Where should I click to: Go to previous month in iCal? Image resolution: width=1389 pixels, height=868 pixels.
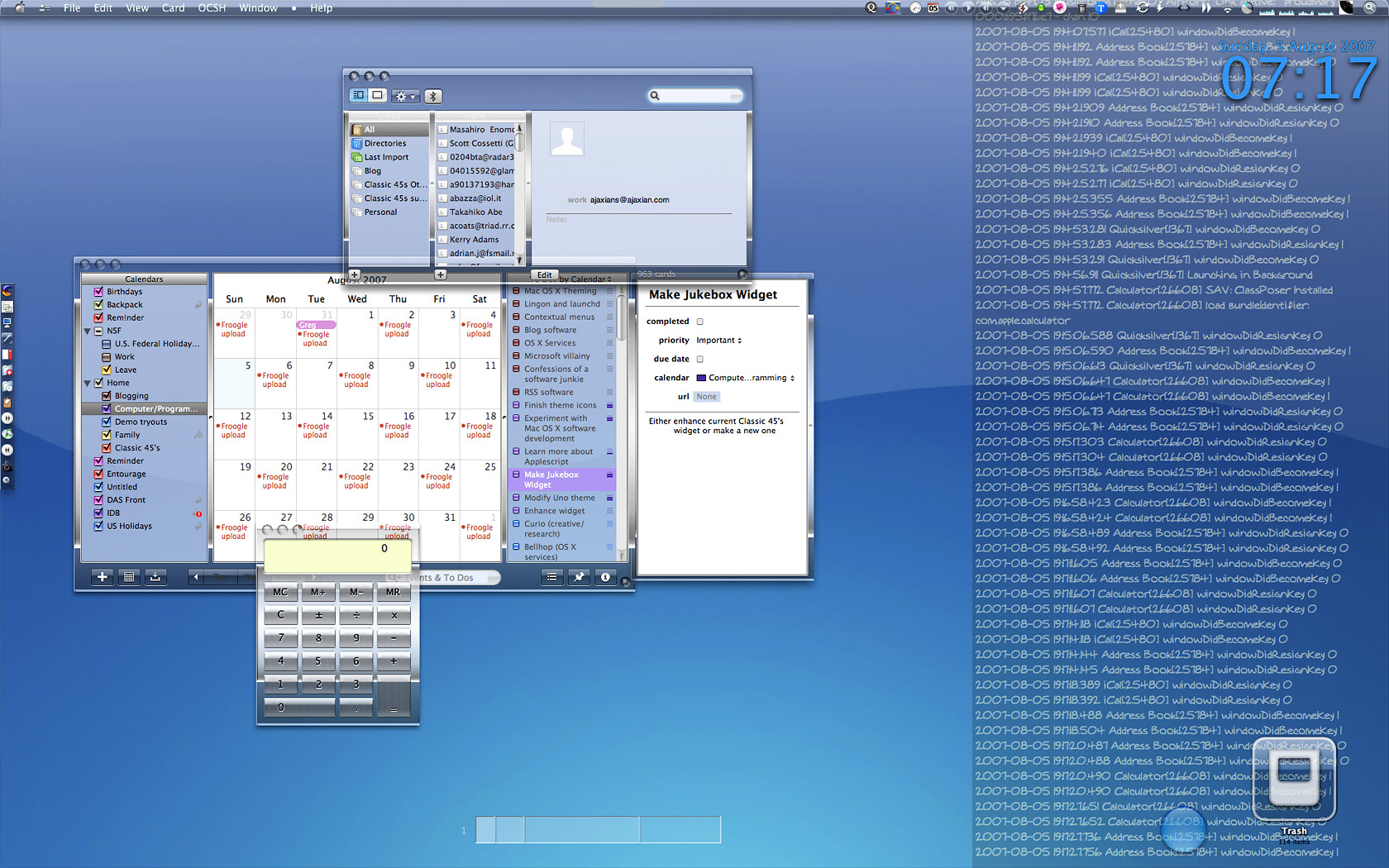pos(195,577)
